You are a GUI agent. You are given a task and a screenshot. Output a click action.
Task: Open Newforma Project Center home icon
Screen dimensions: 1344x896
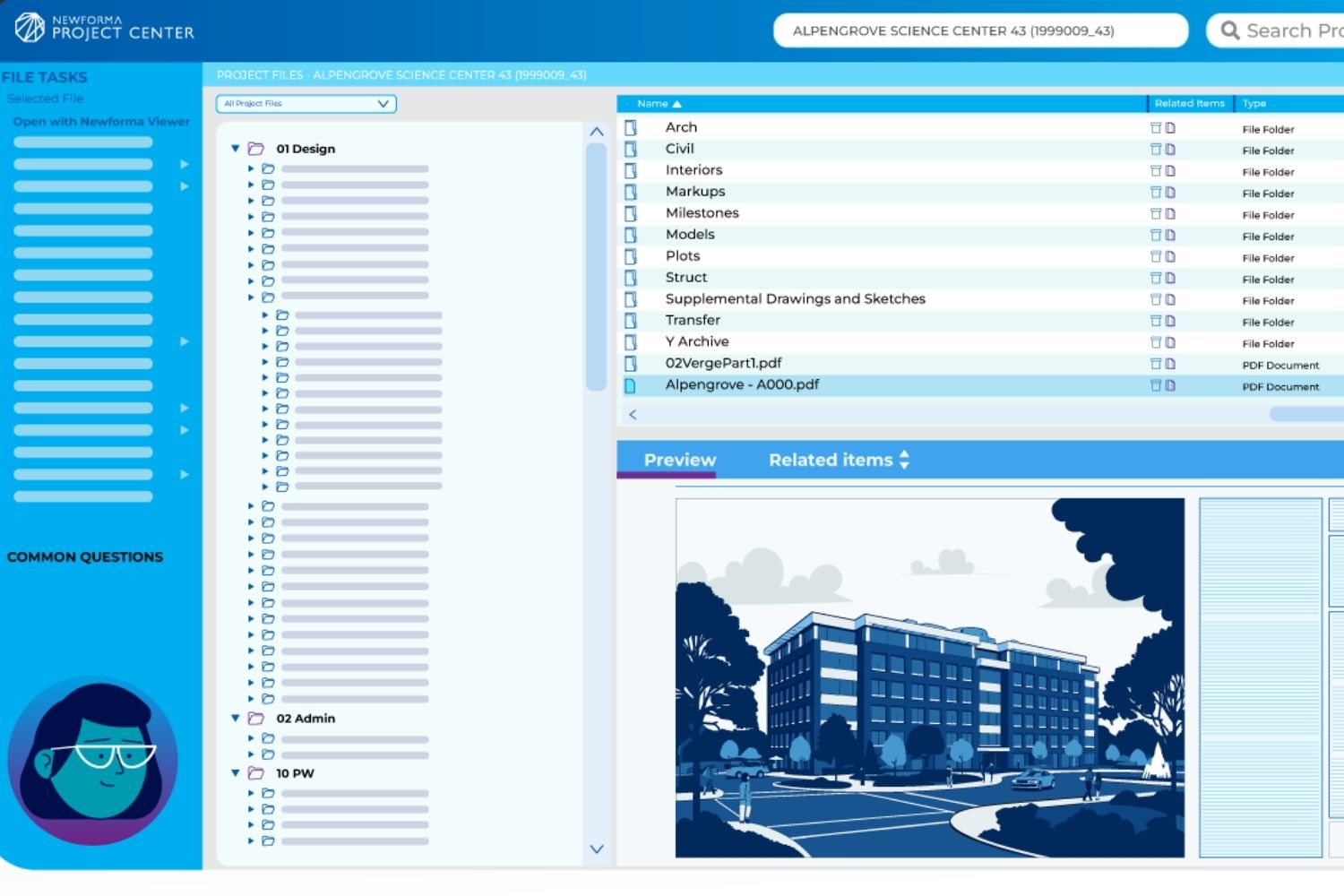click(x=30, y=28)
